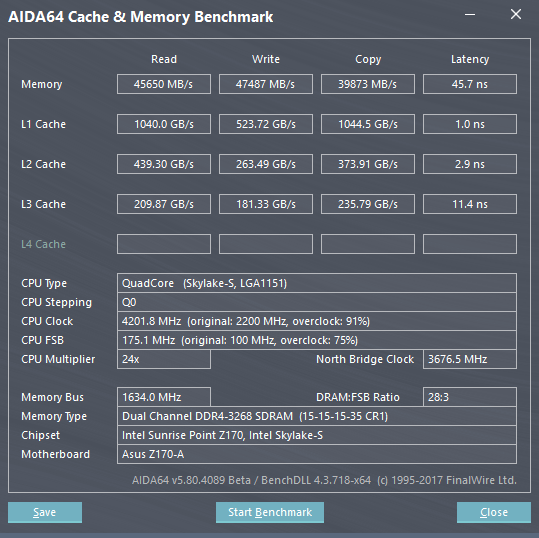Click the empty L4 Cache Read field
This screenshot has width=539, height=538.
pyautogui.click(x=164, y=244)
